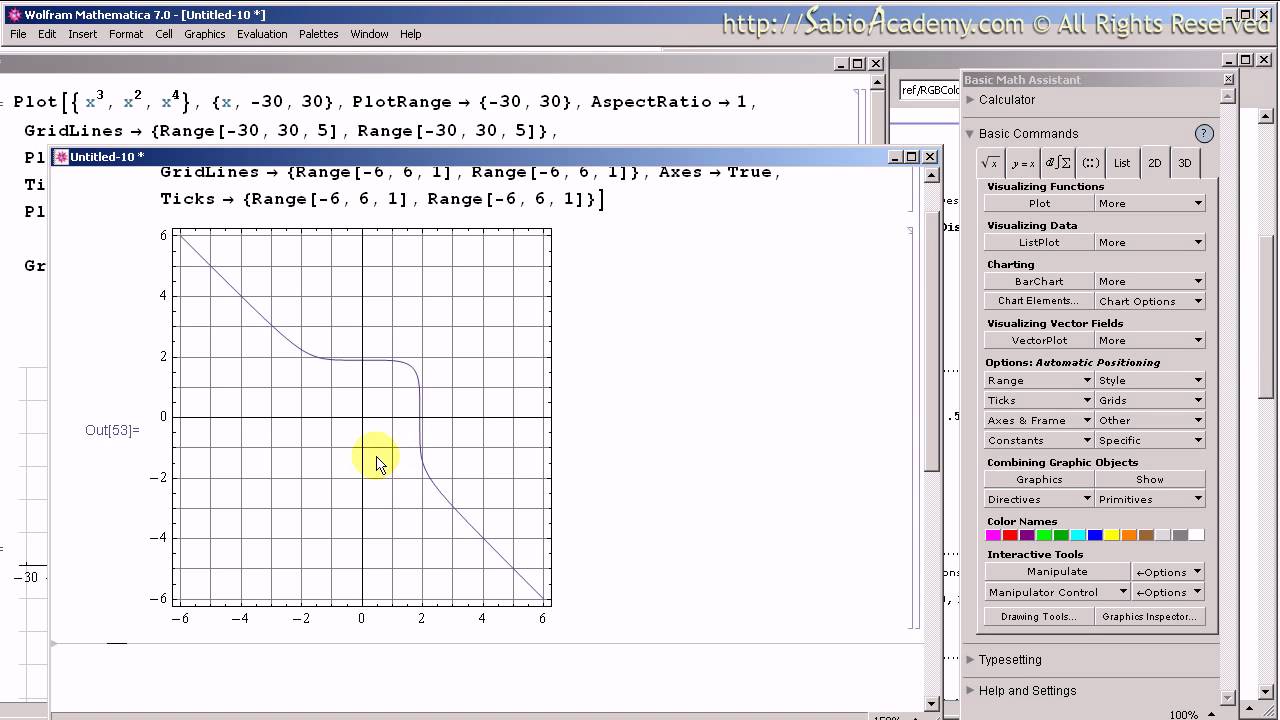Open the File menu
1280x720 pixels.
pos(18,34)
